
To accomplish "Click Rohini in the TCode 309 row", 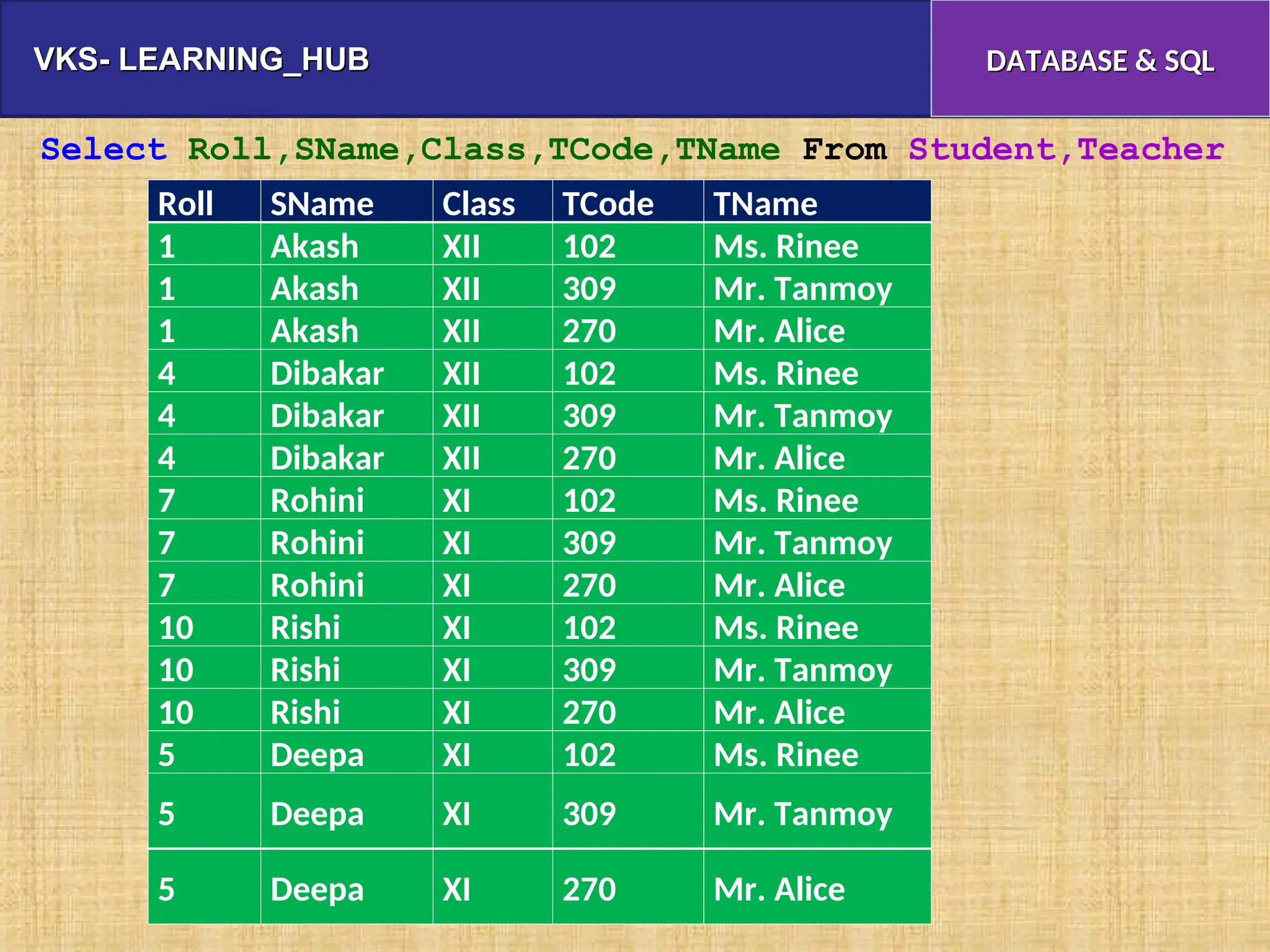I will (317, 544).
